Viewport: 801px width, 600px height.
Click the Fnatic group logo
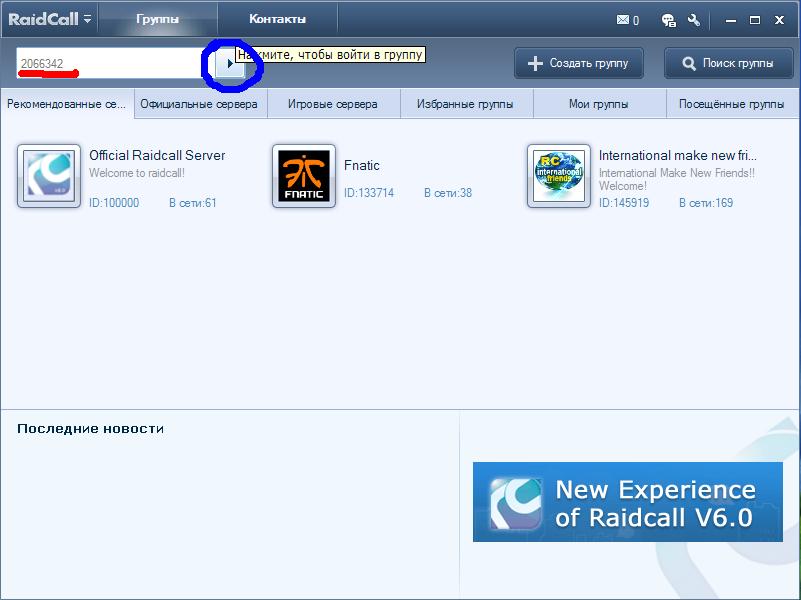click(304, 176)
